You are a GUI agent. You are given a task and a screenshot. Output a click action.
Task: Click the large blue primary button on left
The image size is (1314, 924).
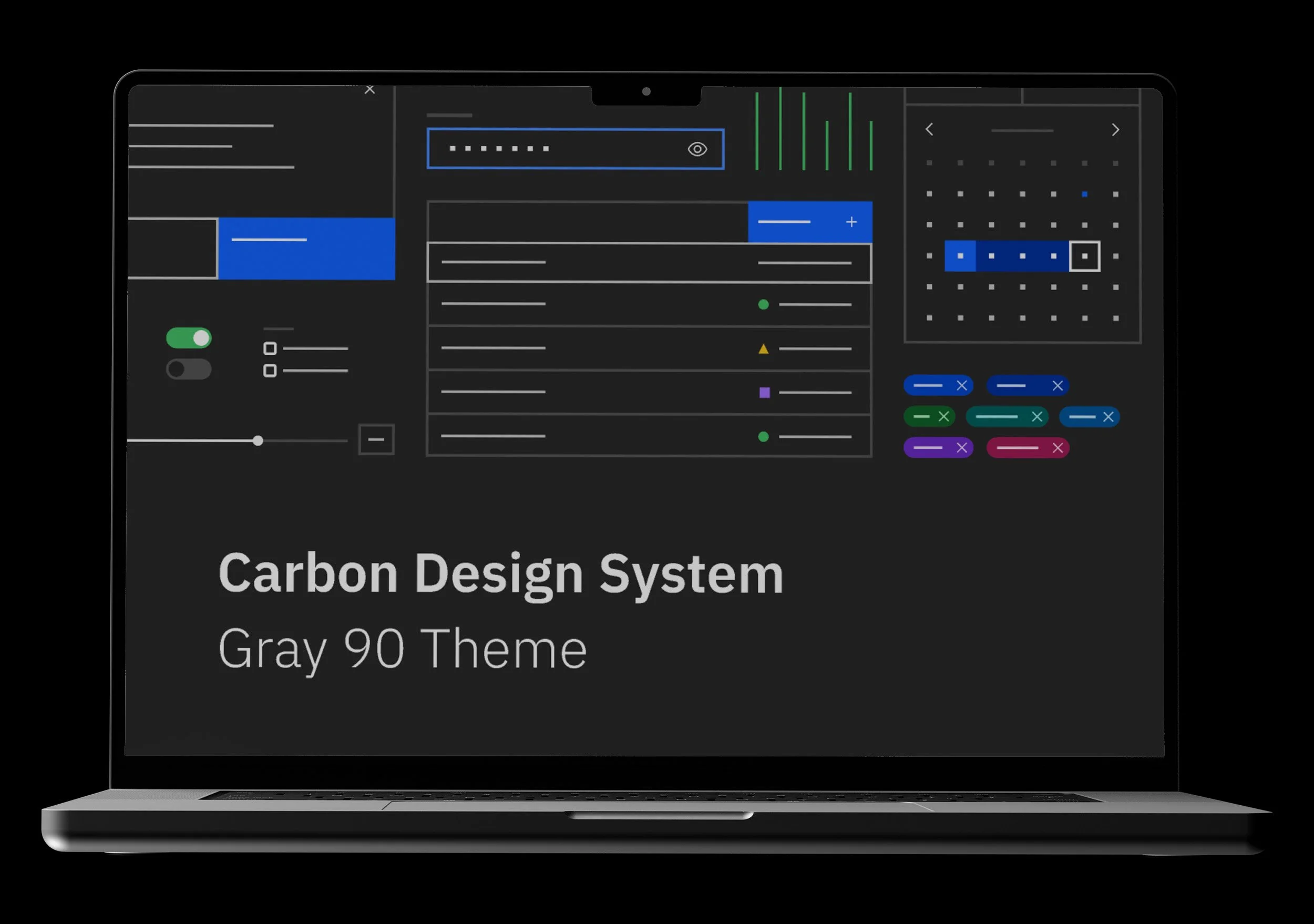pyautogui.click(x=307, y=248)
